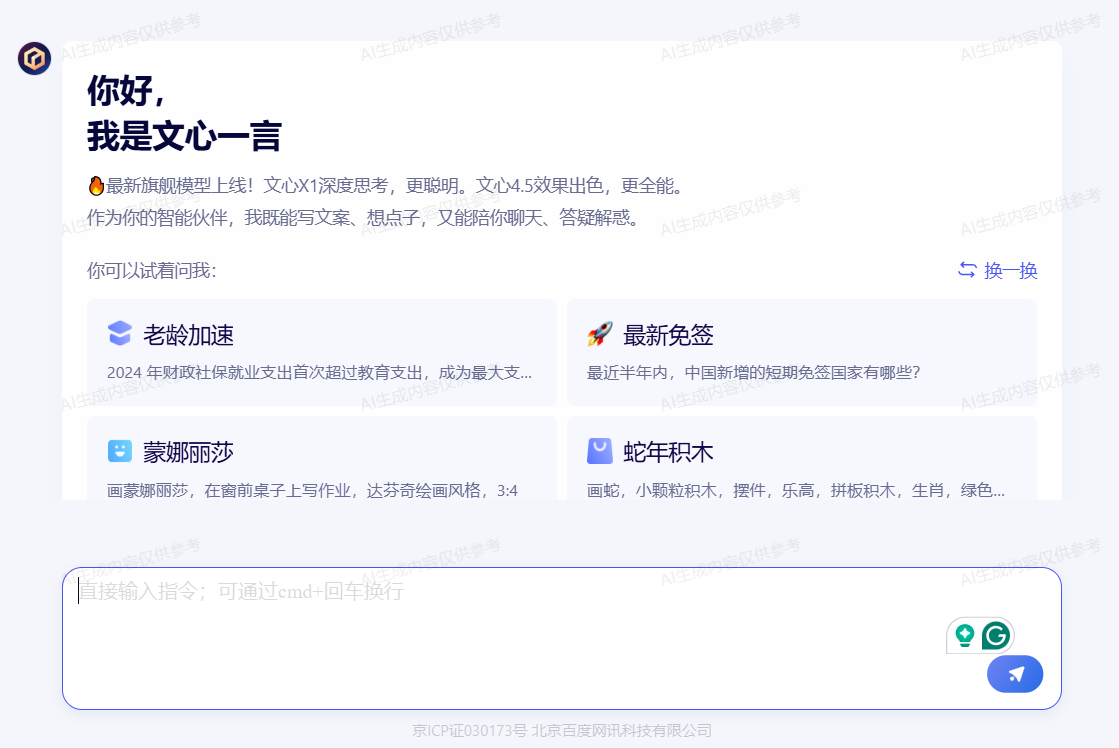Click the Grammarly G icon
The image size is (1119, 748).
[x=994, y=634]
